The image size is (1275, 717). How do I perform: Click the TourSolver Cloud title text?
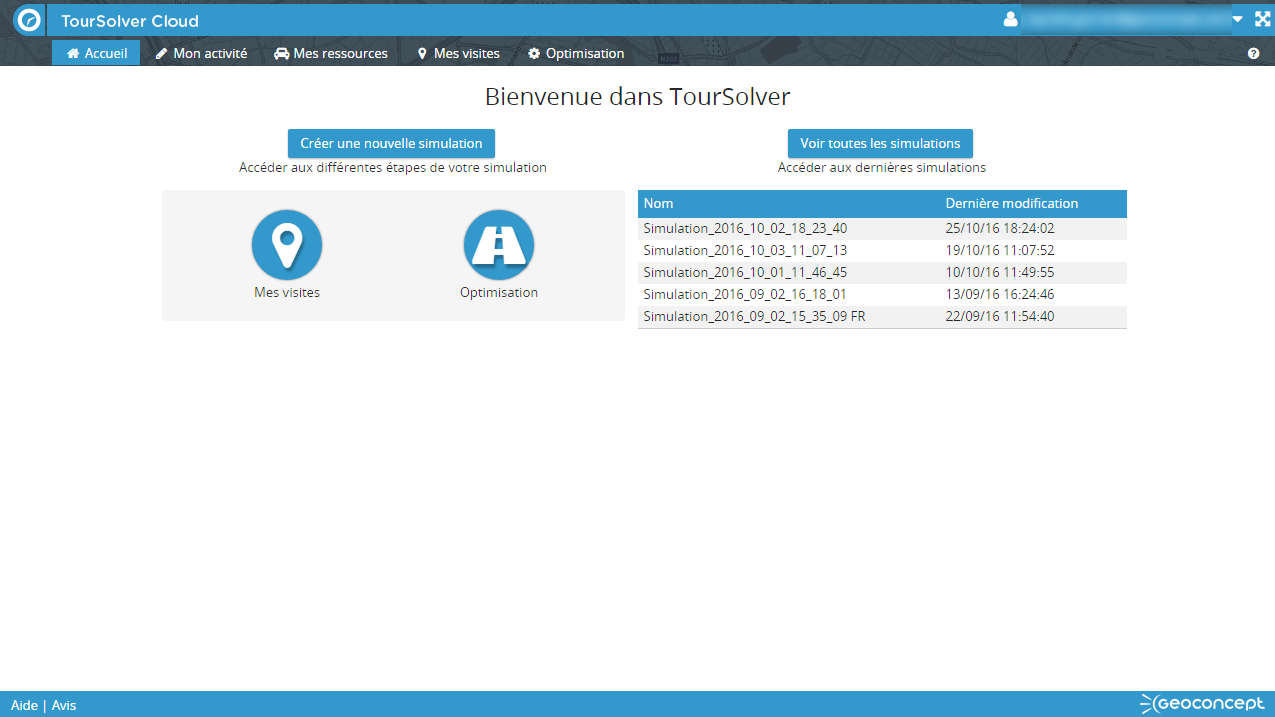(x=130, y=21)
